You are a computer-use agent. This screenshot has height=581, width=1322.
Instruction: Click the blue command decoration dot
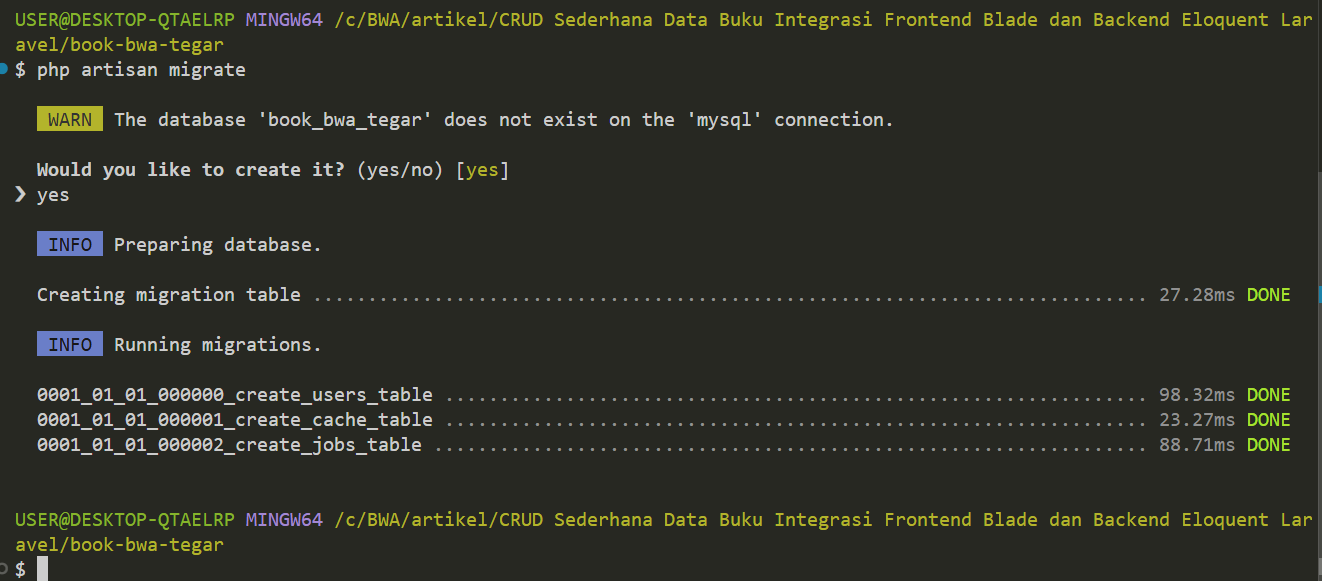[x=5, y=69]
